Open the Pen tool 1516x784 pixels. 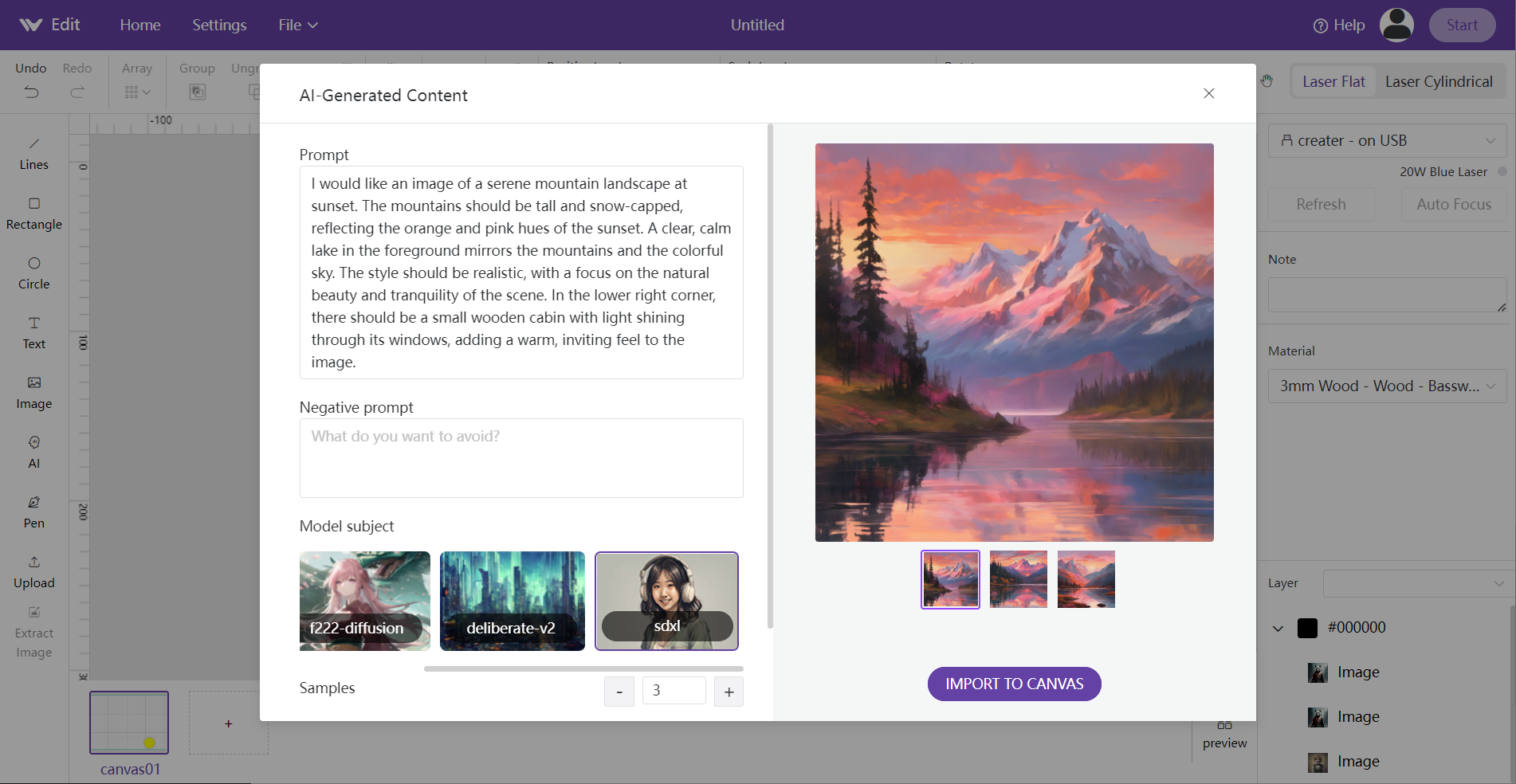click(33, 511)
